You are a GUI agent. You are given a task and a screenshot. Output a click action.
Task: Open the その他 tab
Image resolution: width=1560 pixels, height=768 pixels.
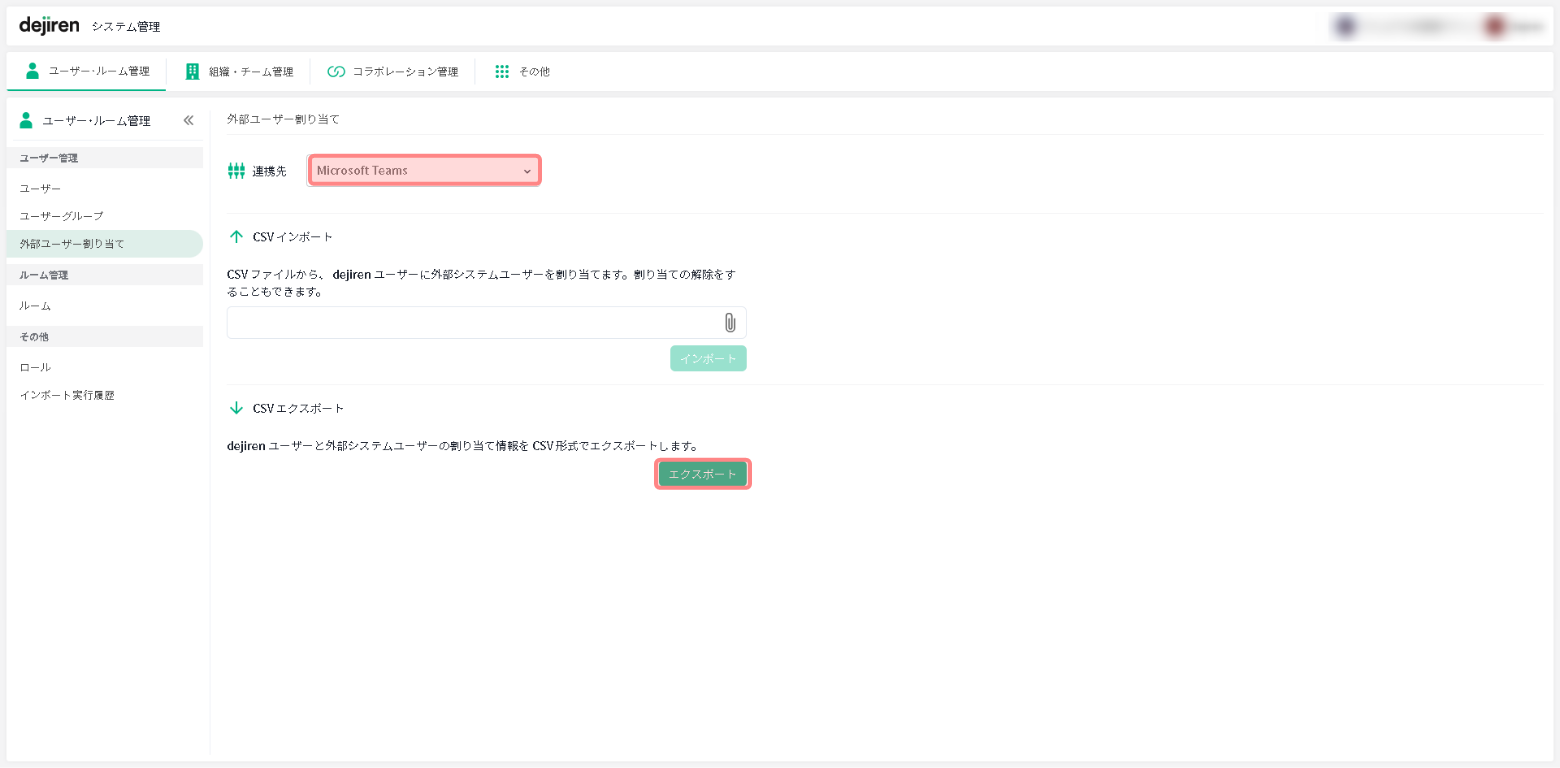point(522,72)
